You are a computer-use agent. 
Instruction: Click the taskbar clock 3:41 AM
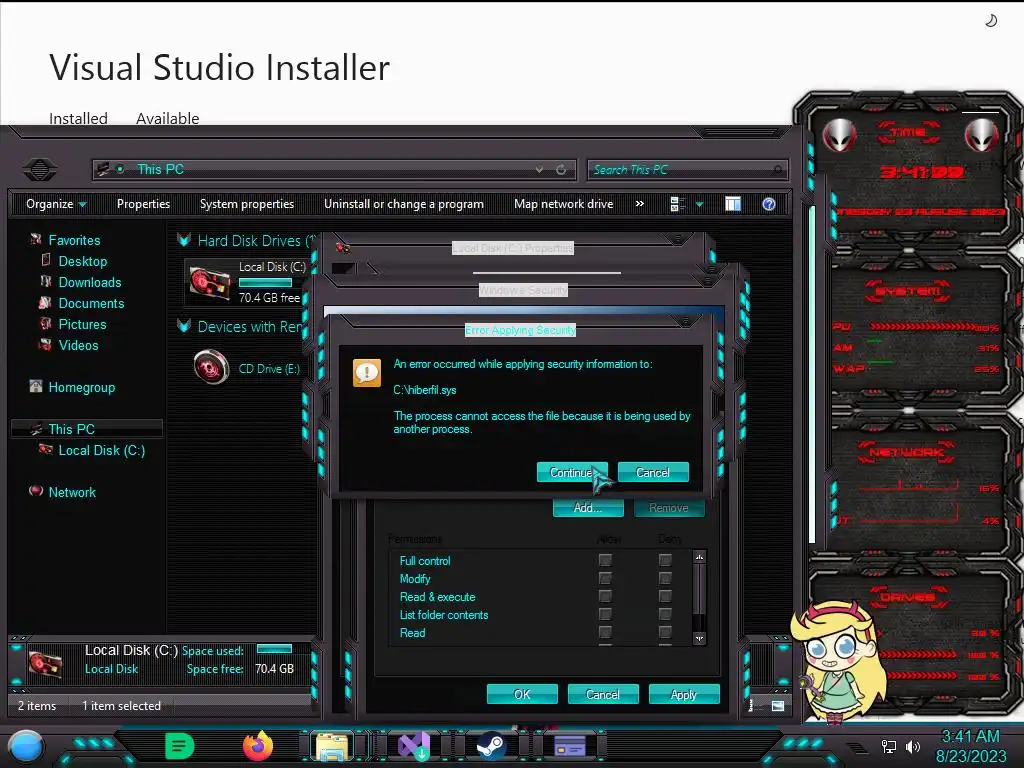click(971, 736)
